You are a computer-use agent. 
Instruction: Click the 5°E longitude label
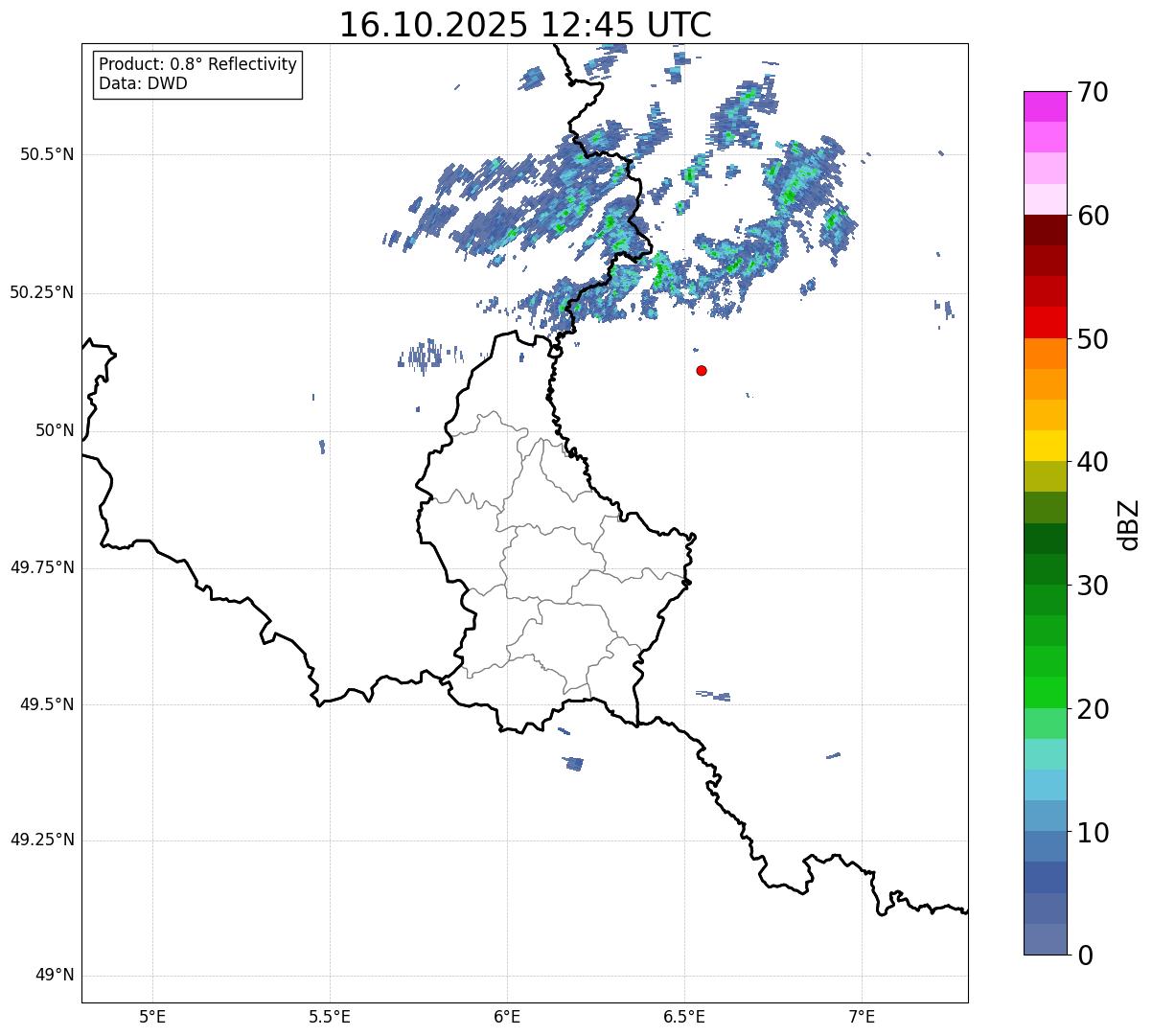tap(152, 1016)
